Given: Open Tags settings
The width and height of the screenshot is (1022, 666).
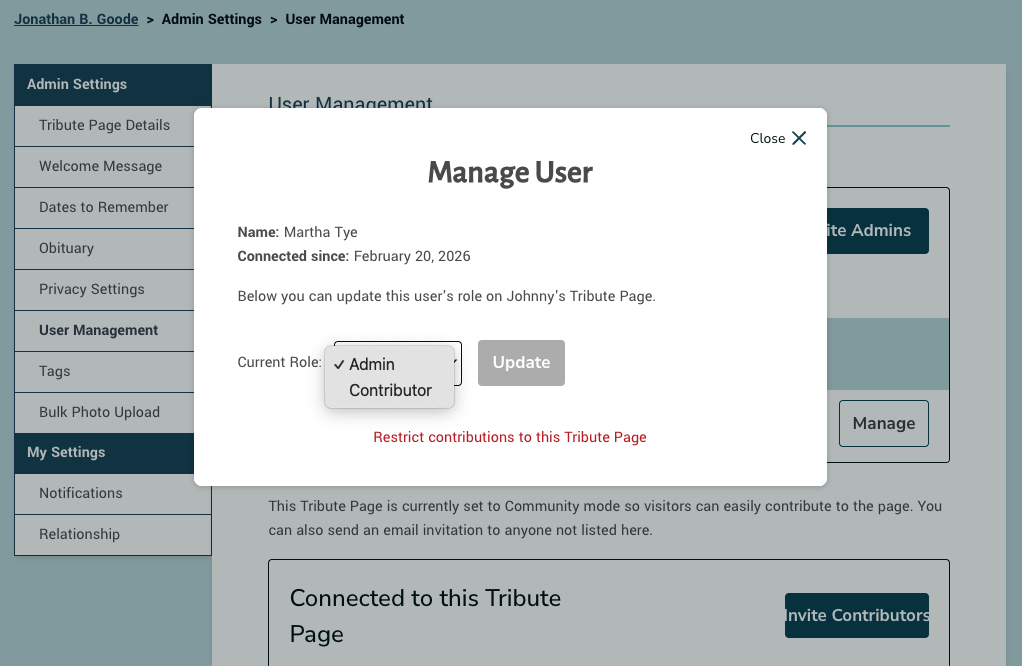Looking at the screenshot, I should point(104,372).
